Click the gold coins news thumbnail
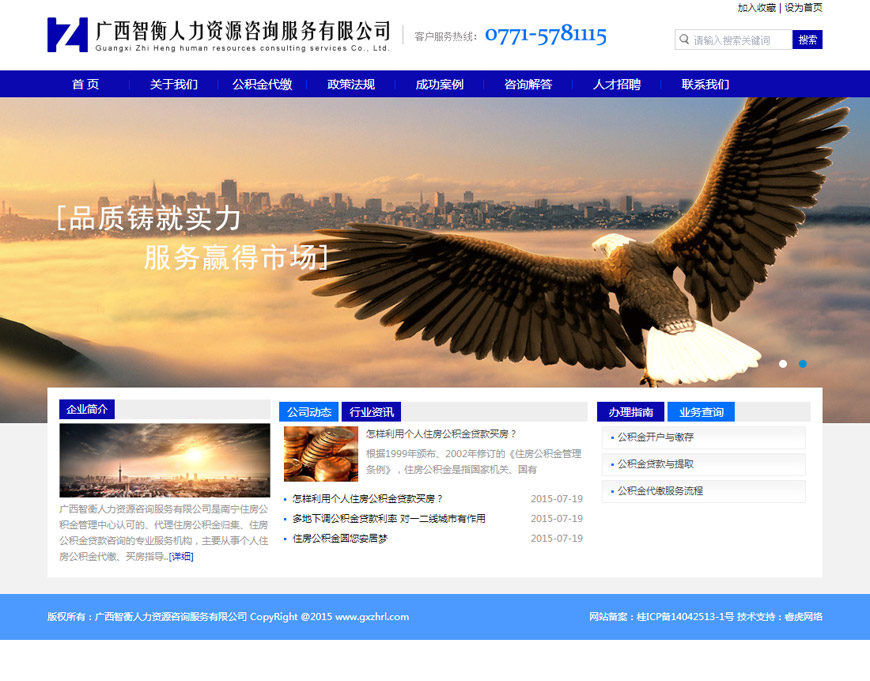The image size is (870, 681). pos(321,454)
